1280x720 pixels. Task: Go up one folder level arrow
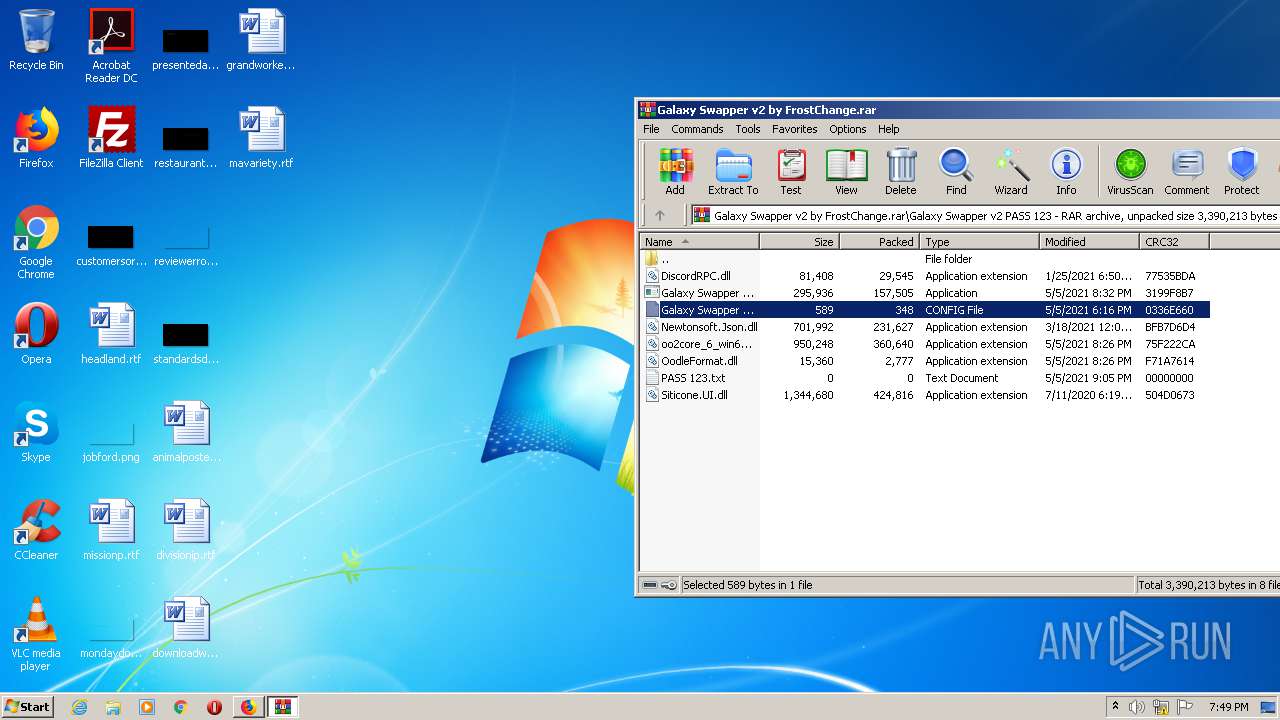point(660,215)
